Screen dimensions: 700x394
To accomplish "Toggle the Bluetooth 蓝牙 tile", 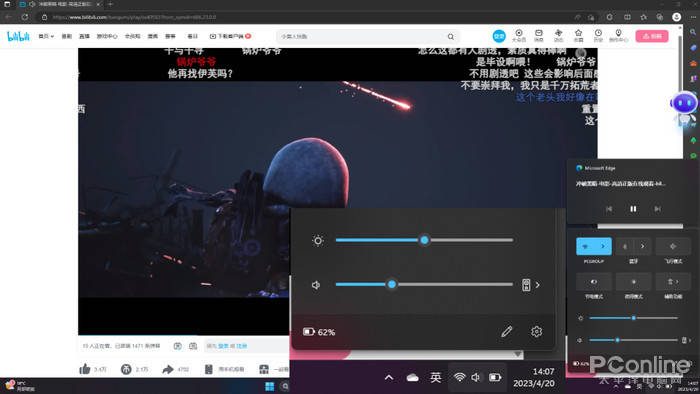I will [625, 246].
